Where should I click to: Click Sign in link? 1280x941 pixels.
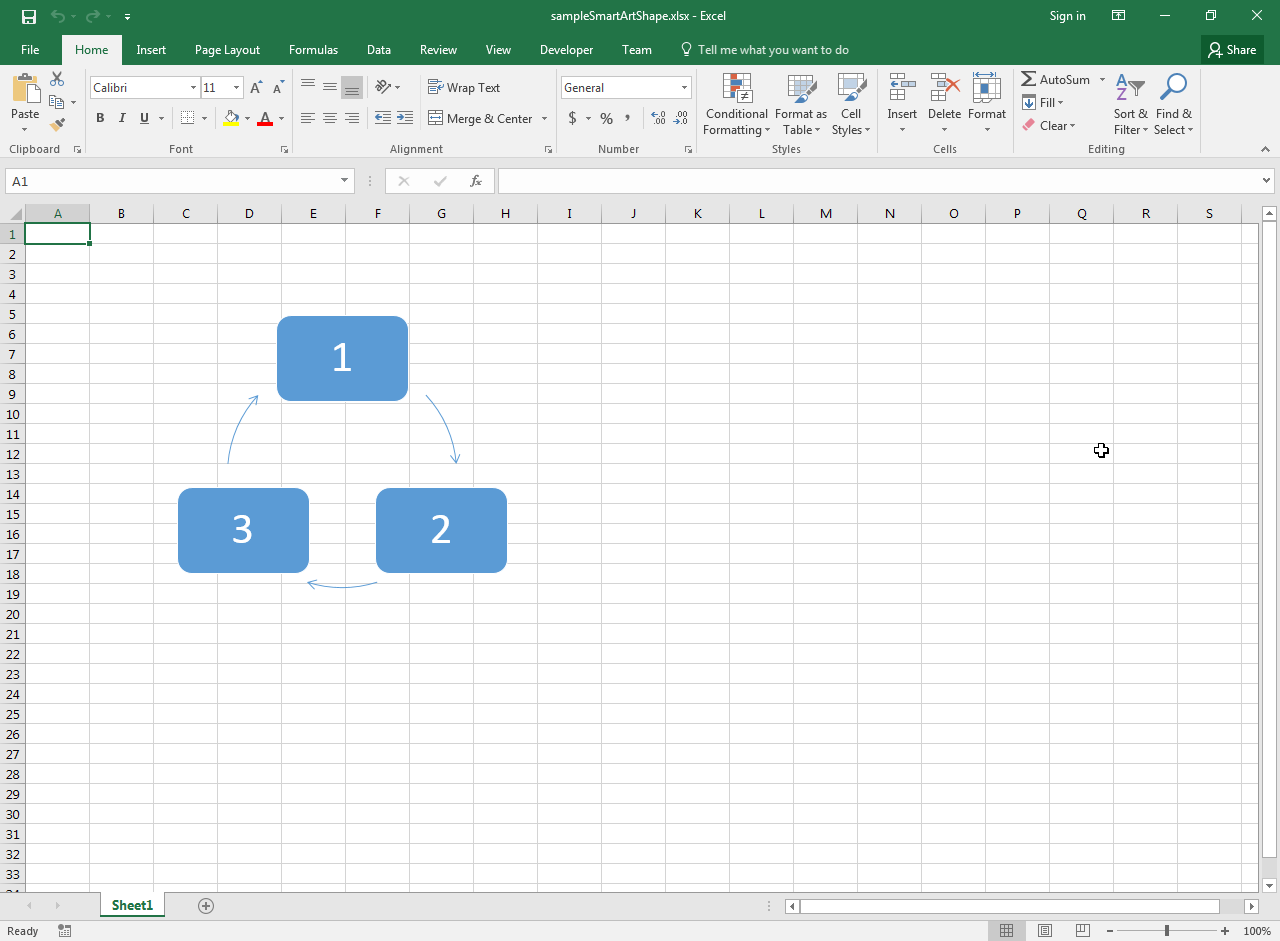pyautogui.click(x=1067, y=16)
